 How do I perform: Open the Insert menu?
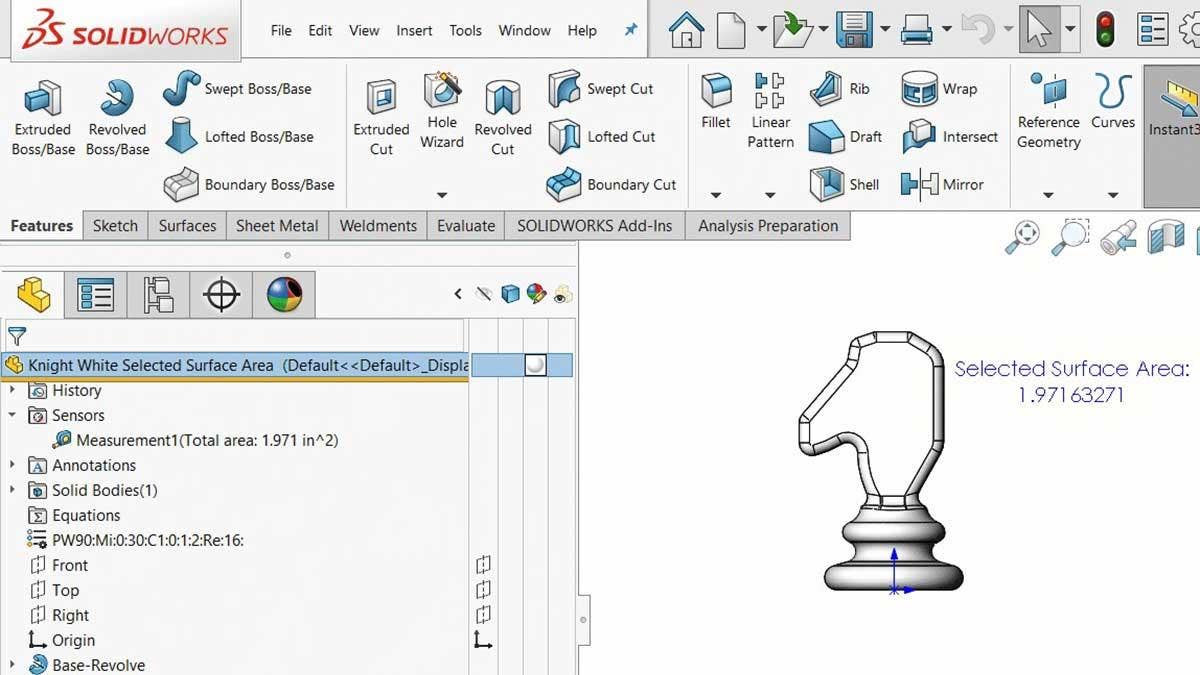click(x=414, y=30)
